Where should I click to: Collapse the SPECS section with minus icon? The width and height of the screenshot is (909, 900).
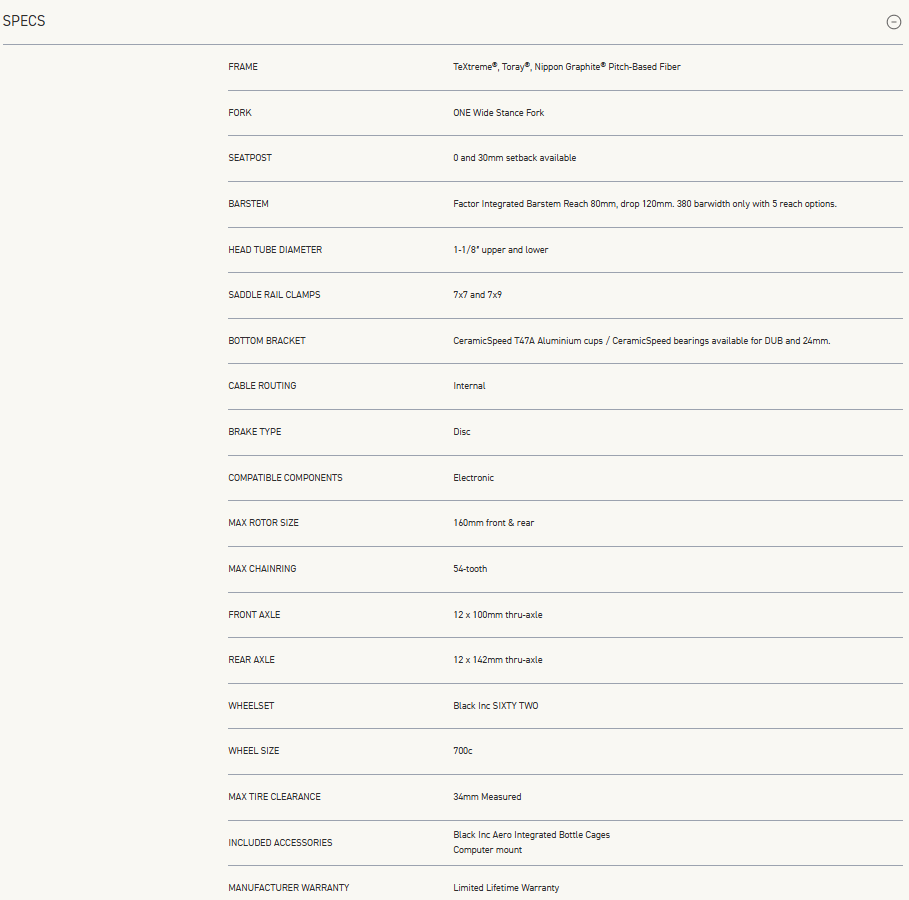(x=893, y=22)
